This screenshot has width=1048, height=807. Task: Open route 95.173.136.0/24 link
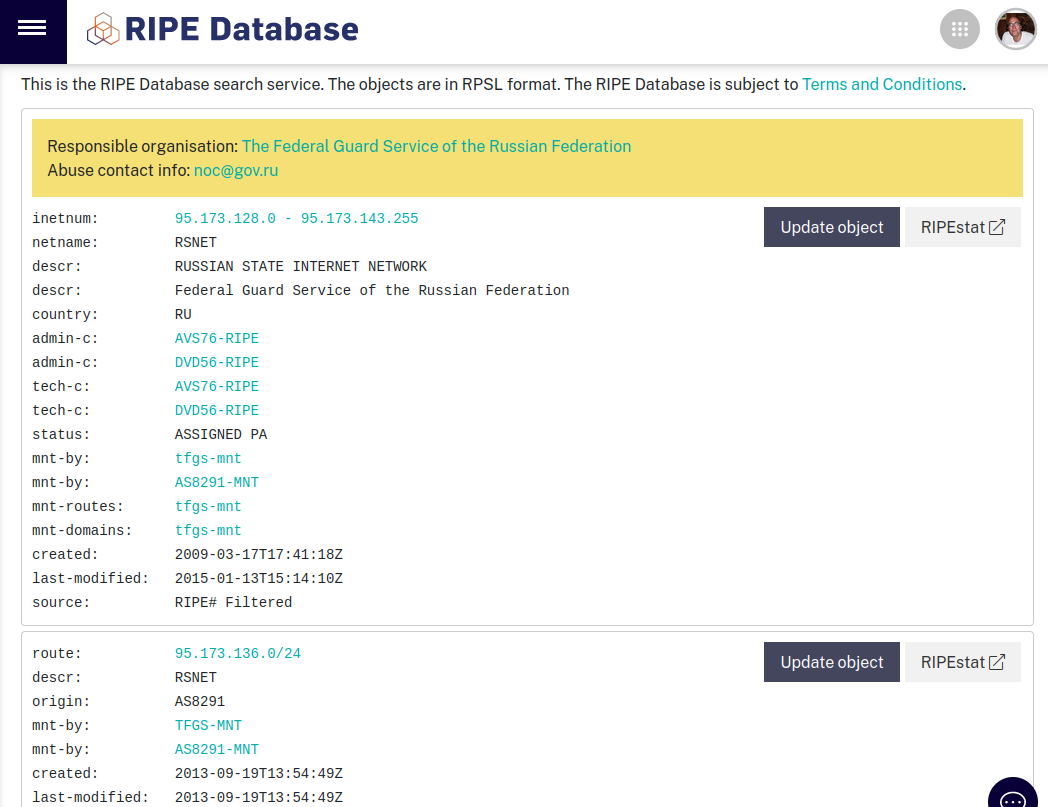pyautogui.click(x=237, y=653)
